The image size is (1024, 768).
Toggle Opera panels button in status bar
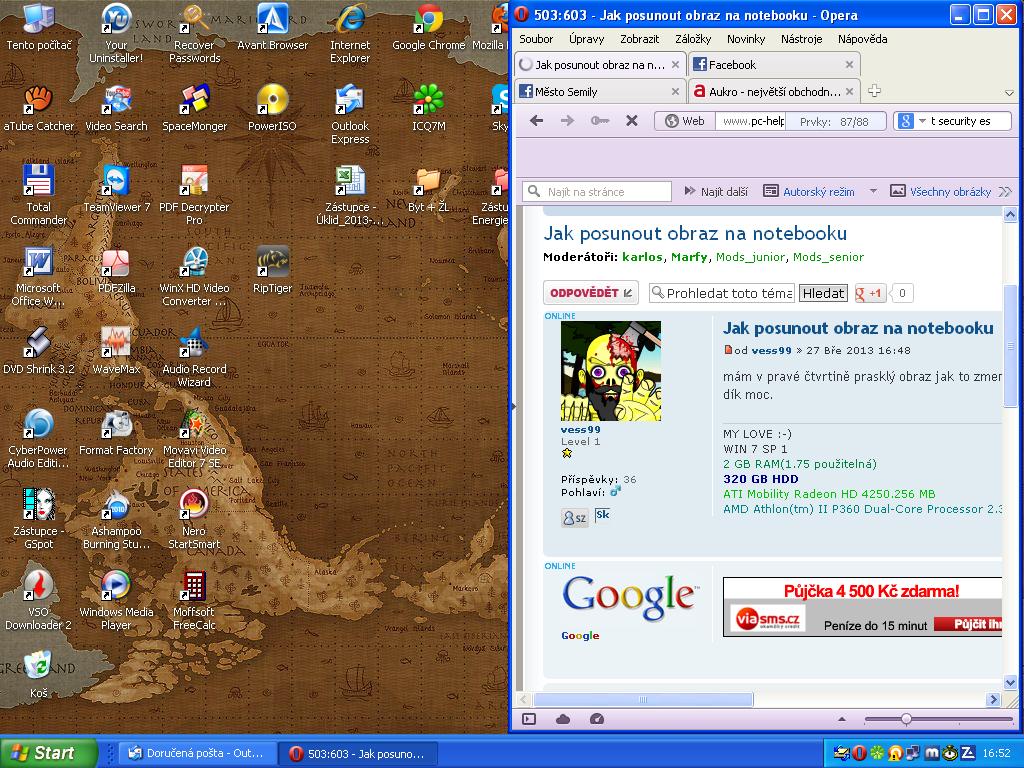click(529, 719)
